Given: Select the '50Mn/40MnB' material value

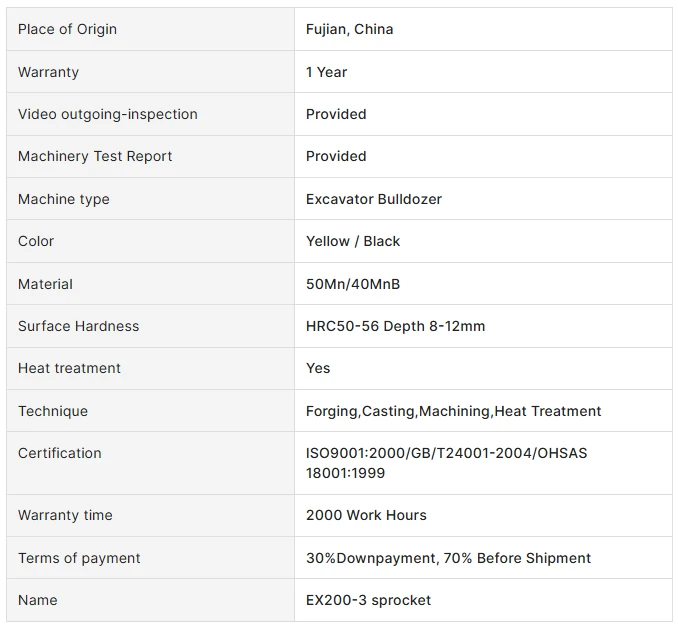Looking at the screenshot, I should [353, 284].
